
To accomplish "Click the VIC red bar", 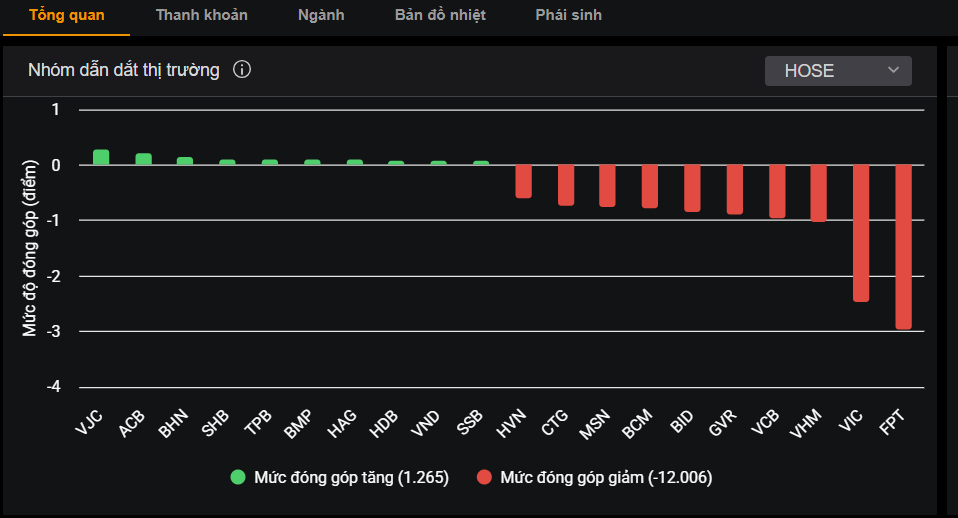I will coord(861,232).
